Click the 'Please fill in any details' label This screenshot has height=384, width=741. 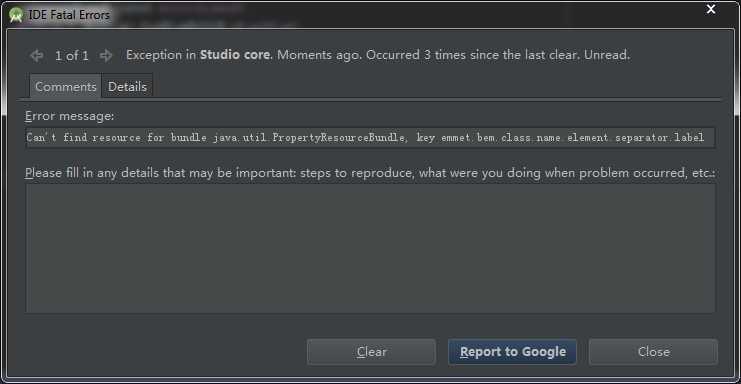coord(370,173)
